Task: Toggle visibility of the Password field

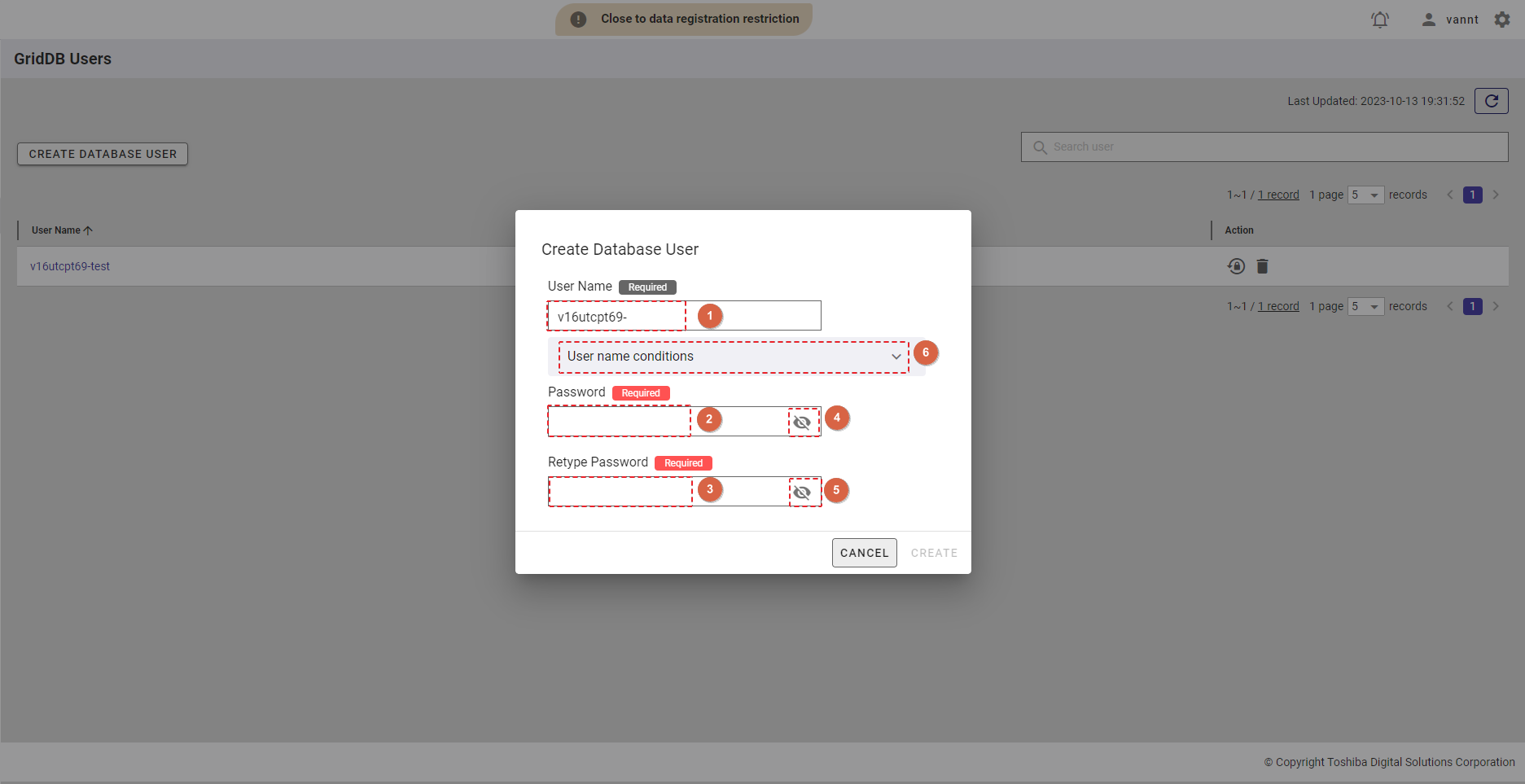Action: pos(802,423)
